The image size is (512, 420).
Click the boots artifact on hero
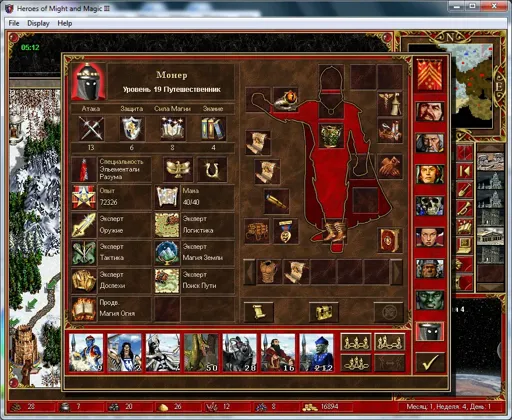click(335, 231)
